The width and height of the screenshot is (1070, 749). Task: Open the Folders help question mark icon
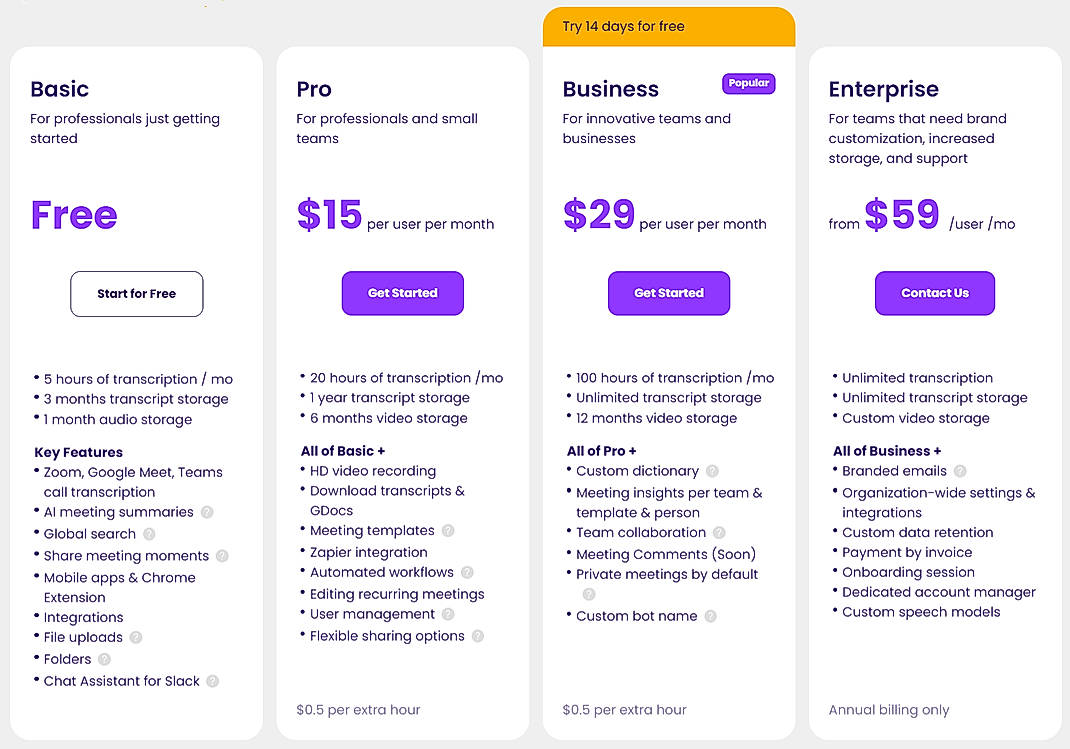click(105, 659)
